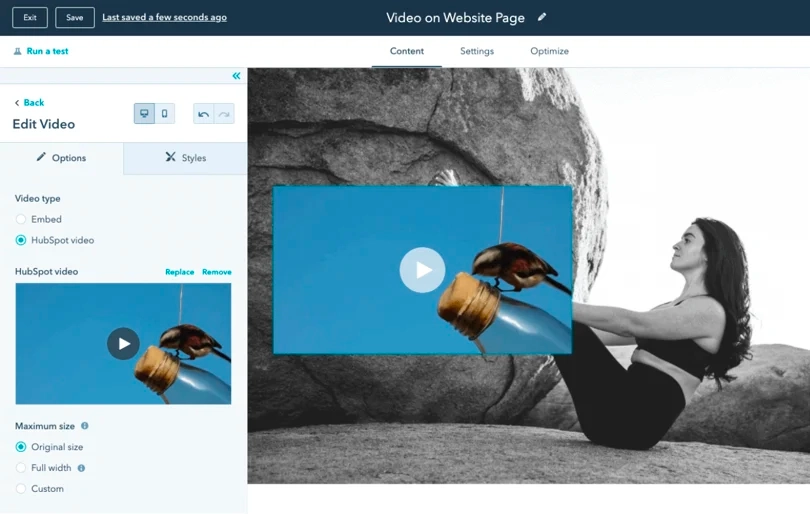Click the Full width info icon
The image size is (810, 514).
click(81, 468)
